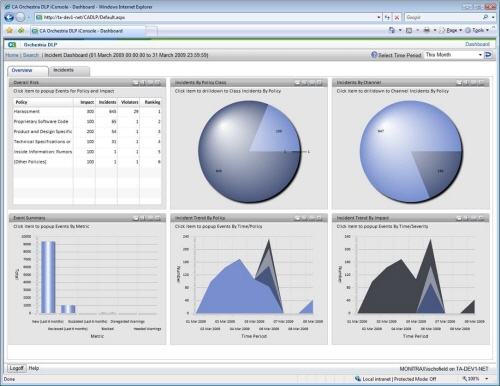The height and width of the screenshot is (386, 500).
Task: Click the second bar in Event Summary chart
Action: 68,309
